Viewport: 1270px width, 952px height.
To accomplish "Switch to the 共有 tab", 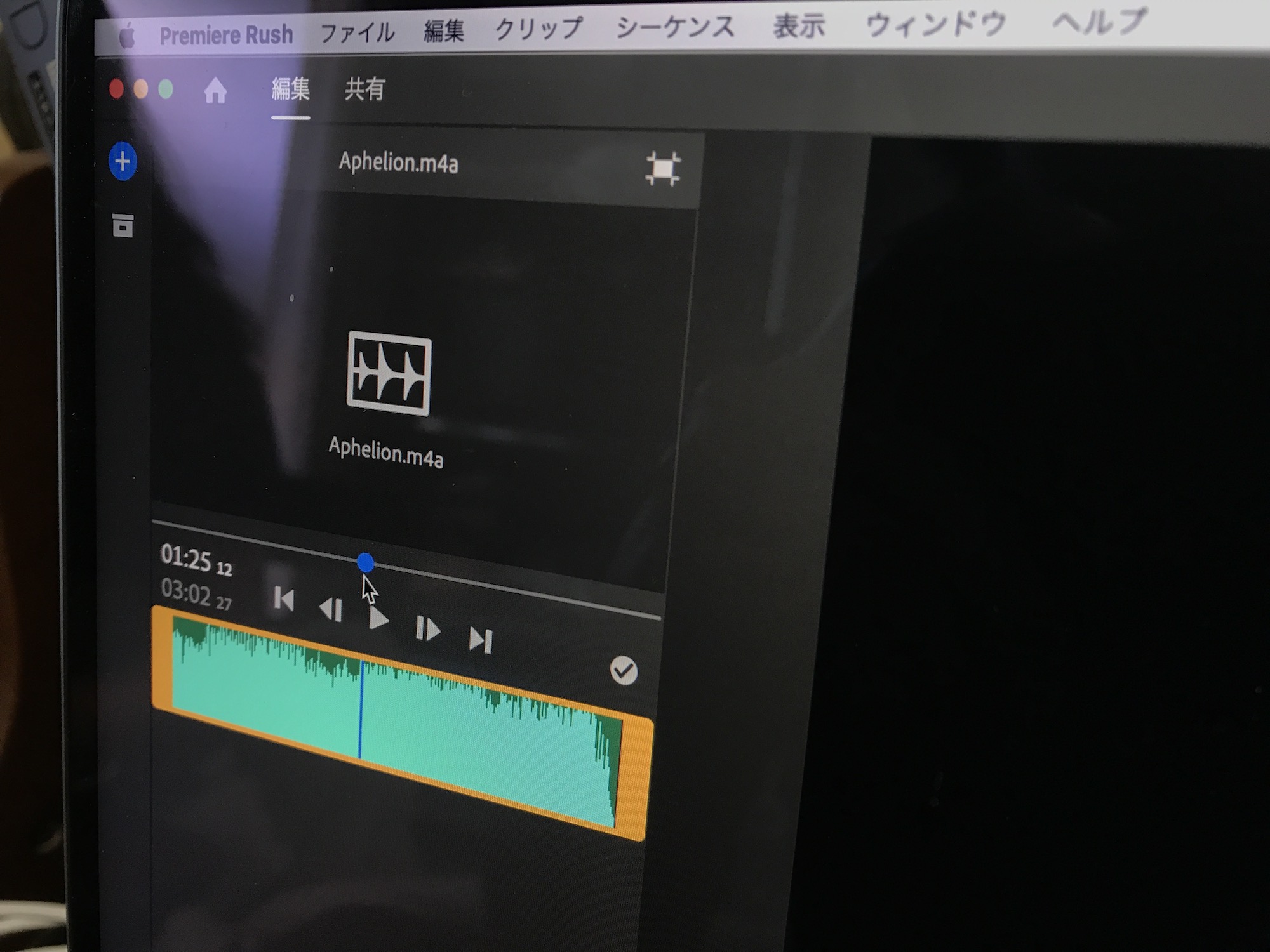I will click(364, 89).
